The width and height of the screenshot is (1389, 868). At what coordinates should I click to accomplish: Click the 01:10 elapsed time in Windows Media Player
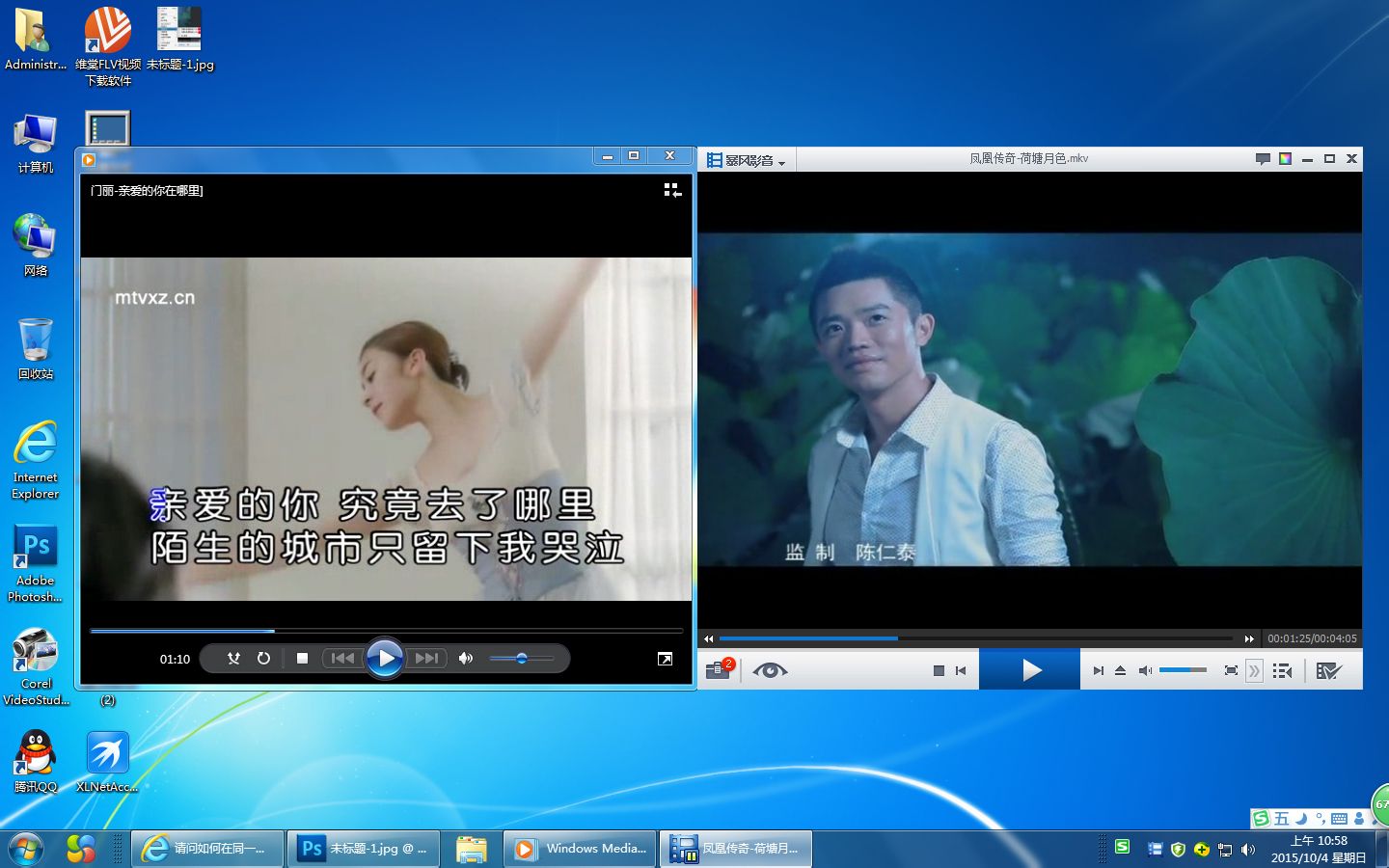pos(175,660)
